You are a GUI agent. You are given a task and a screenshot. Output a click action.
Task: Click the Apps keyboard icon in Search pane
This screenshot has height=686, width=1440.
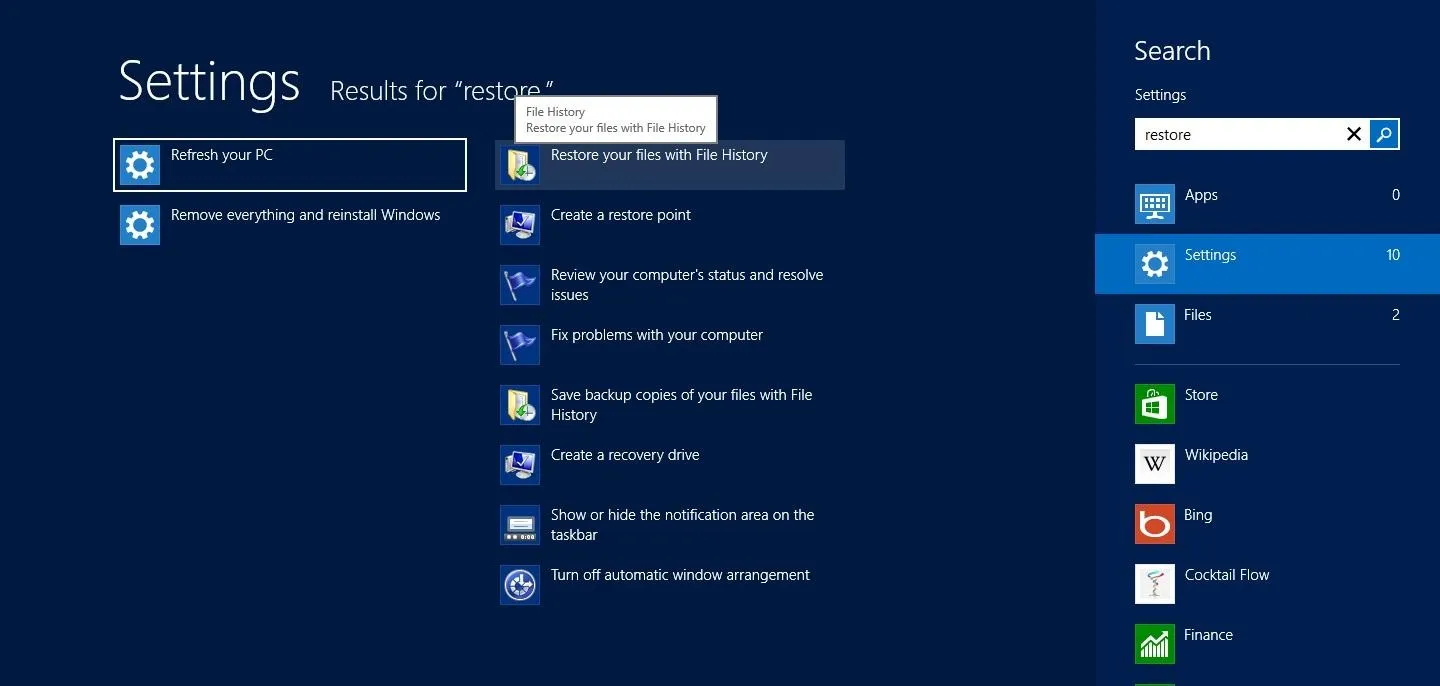point(1155,204)
